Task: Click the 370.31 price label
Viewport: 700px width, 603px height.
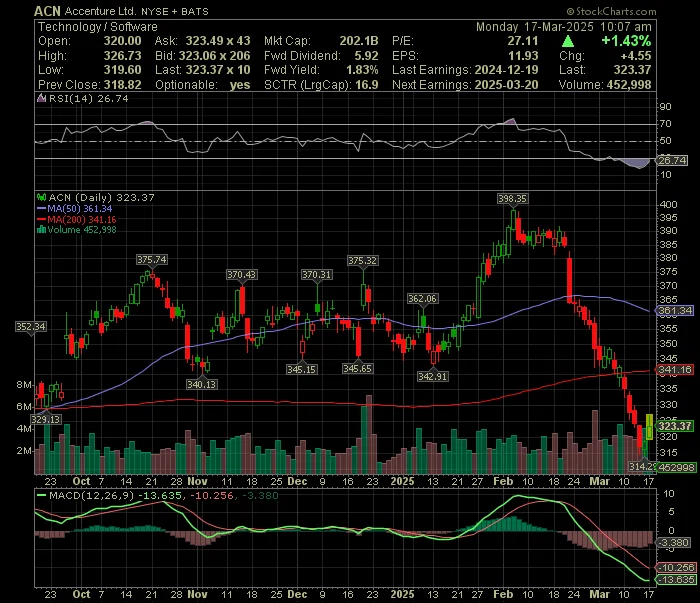Action: click(x=317, y=274)
